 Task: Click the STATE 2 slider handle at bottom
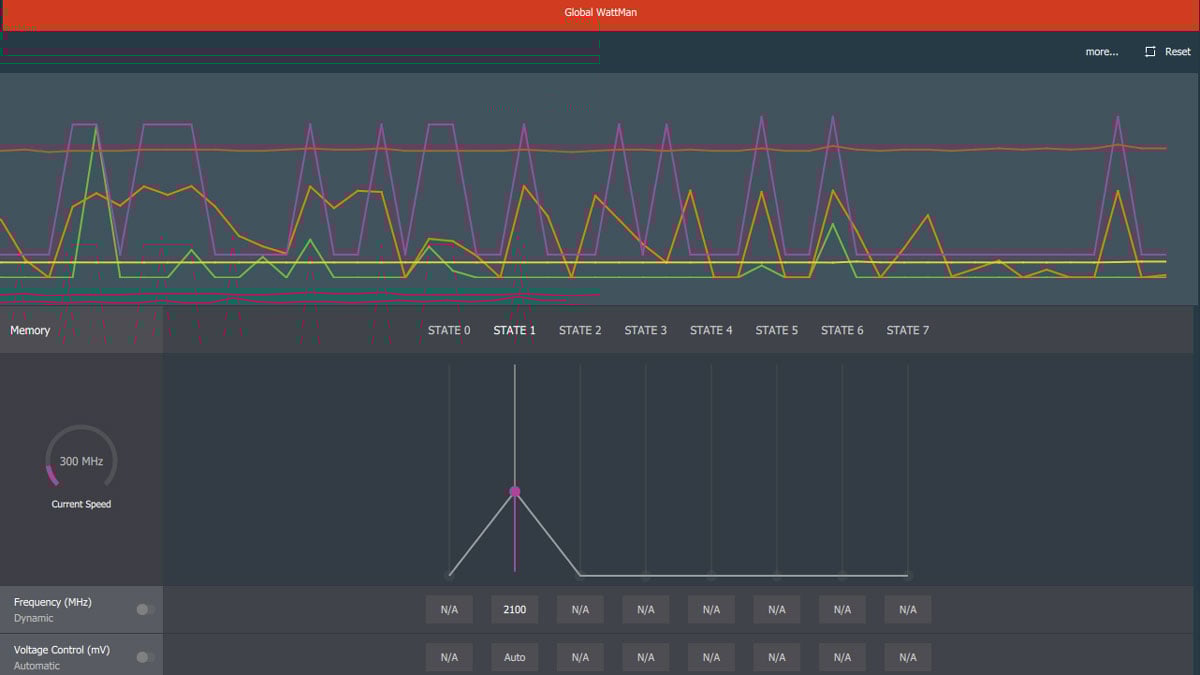coord(580,575)
